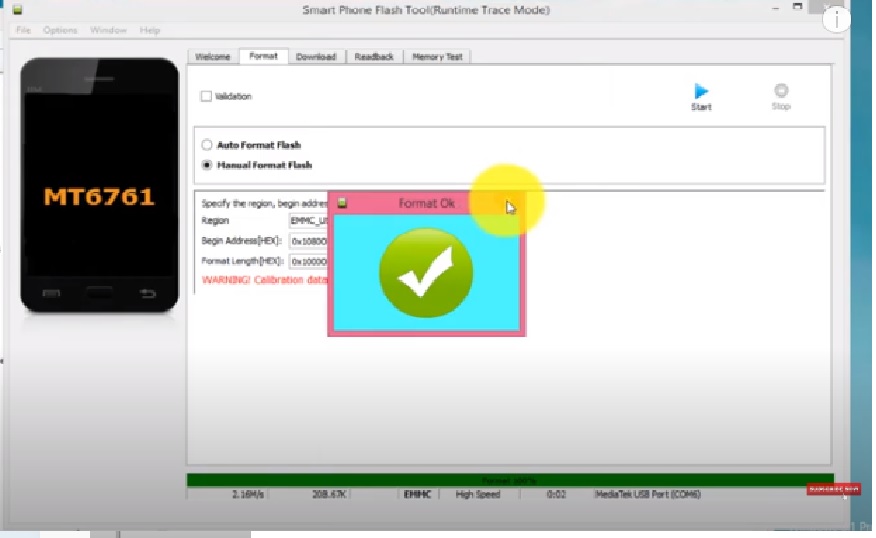Open the Help menu
Viewport: 876px width, 538px height.
[150, 30]
